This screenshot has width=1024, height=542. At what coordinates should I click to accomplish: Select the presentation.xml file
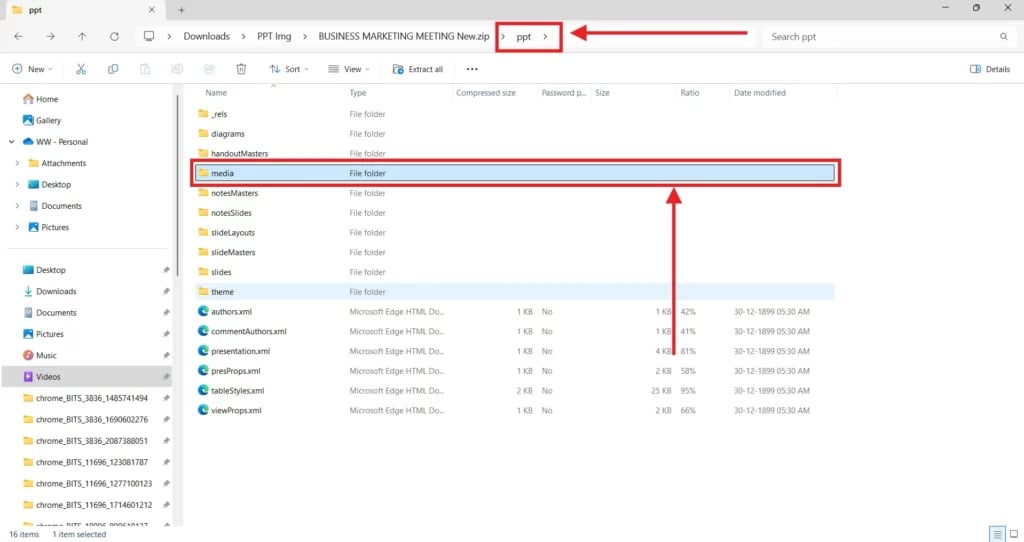(x=240, y=351)
